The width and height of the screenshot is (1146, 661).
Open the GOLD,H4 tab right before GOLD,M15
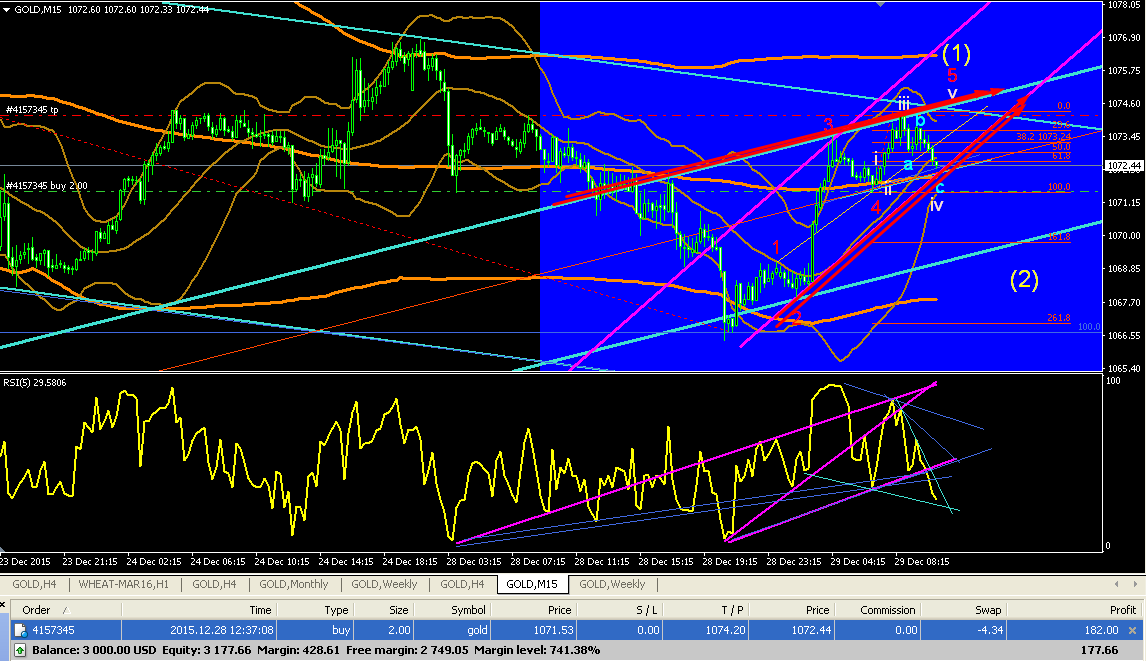[462, 584]
